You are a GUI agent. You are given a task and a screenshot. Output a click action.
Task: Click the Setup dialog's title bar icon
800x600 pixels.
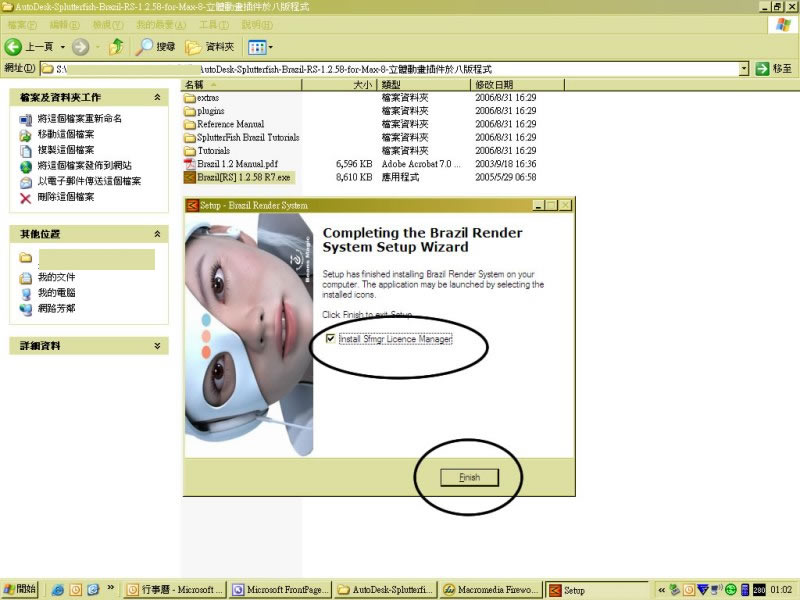pos(192,205)
